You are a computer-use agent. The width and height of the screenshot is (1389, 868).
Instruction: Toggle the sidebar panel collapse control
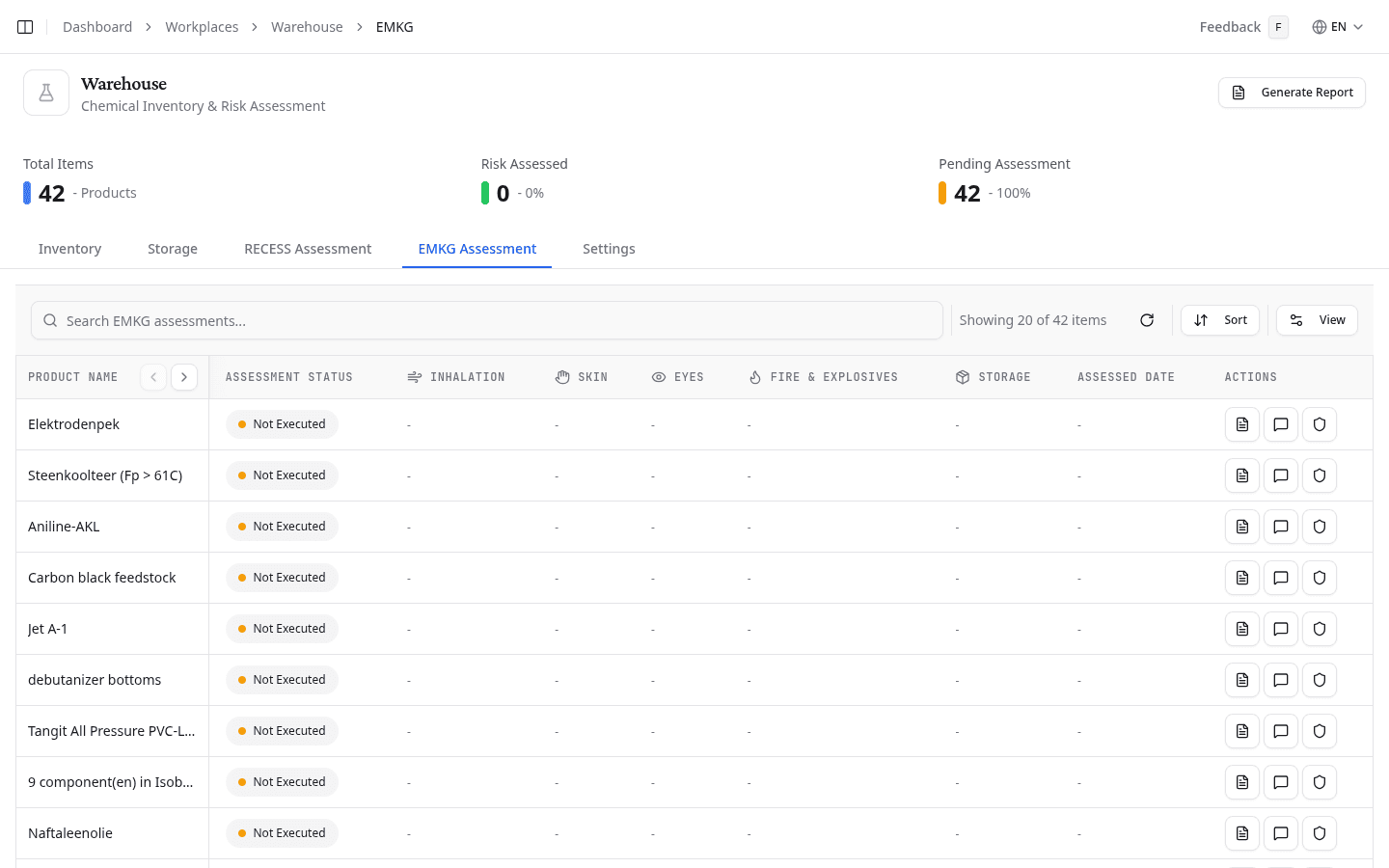pos(24,26)
